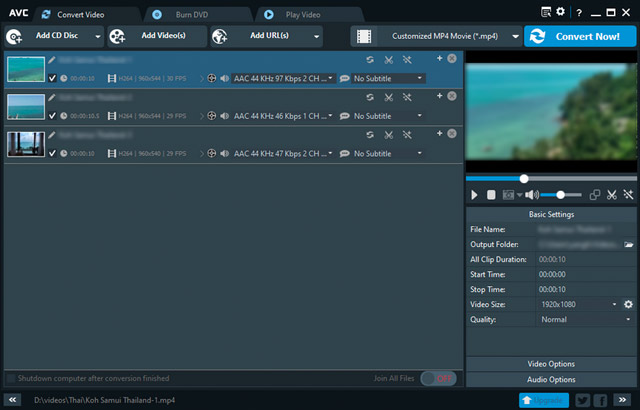This screenshot has width=640, height=410.
Task: Open the task list icon in the title bar
Action: [546, 12]
